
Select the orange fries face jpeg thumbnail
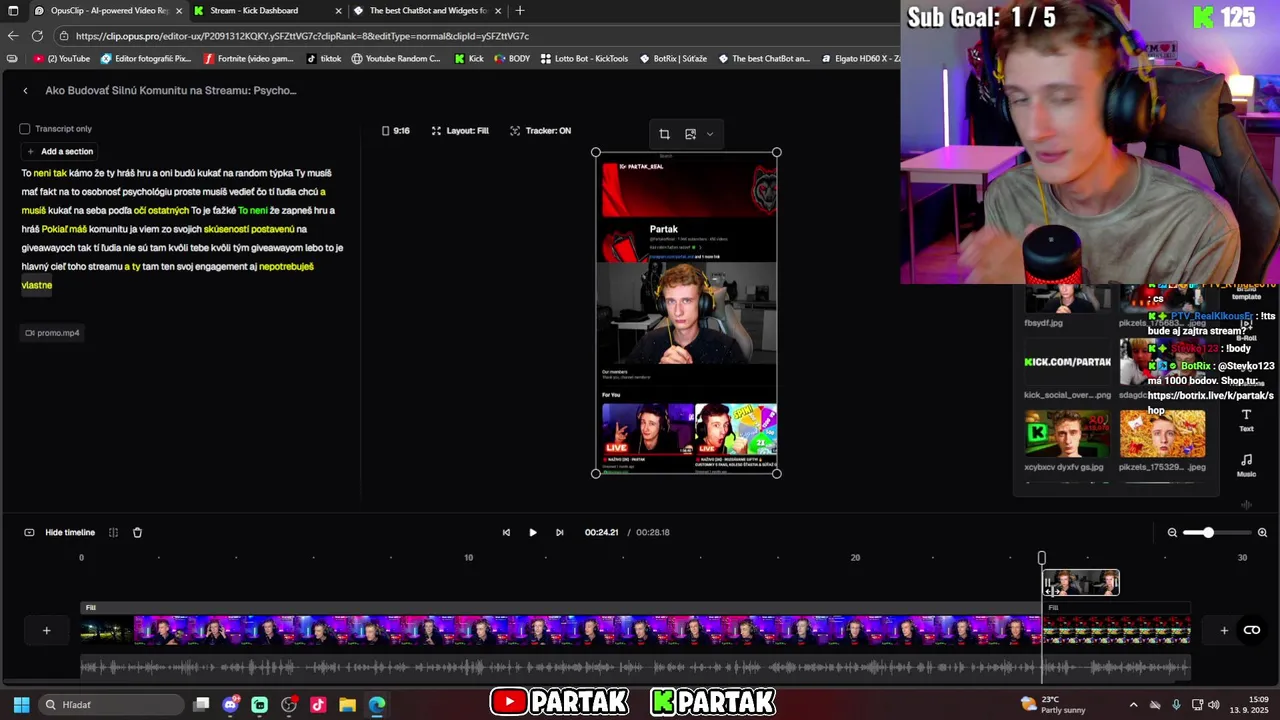click(x=1162, y=434)
